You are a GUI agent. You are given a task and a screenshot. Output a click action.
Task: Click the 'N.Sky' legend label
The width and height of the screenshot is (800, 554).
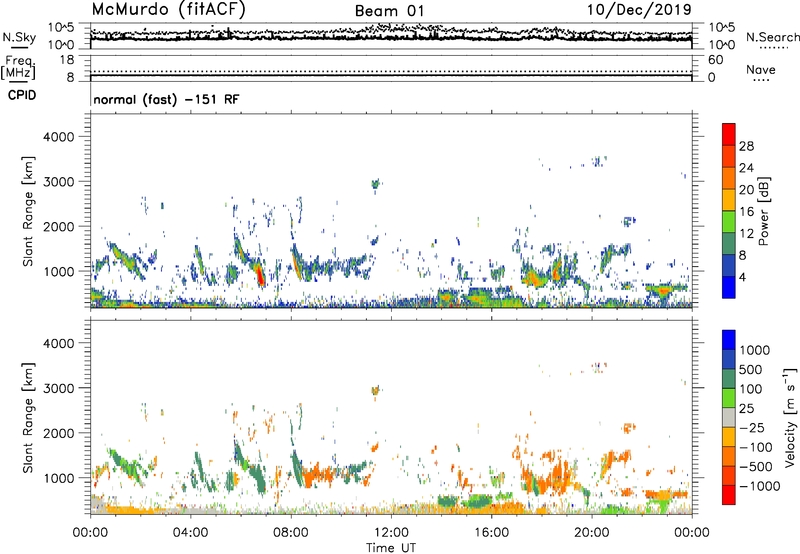[x=19, y=37]
